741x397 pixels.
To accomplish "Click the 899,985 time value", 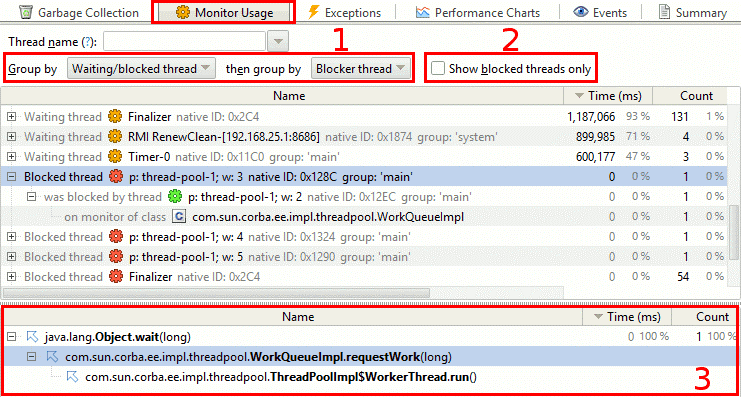I will tap(595, 137).
